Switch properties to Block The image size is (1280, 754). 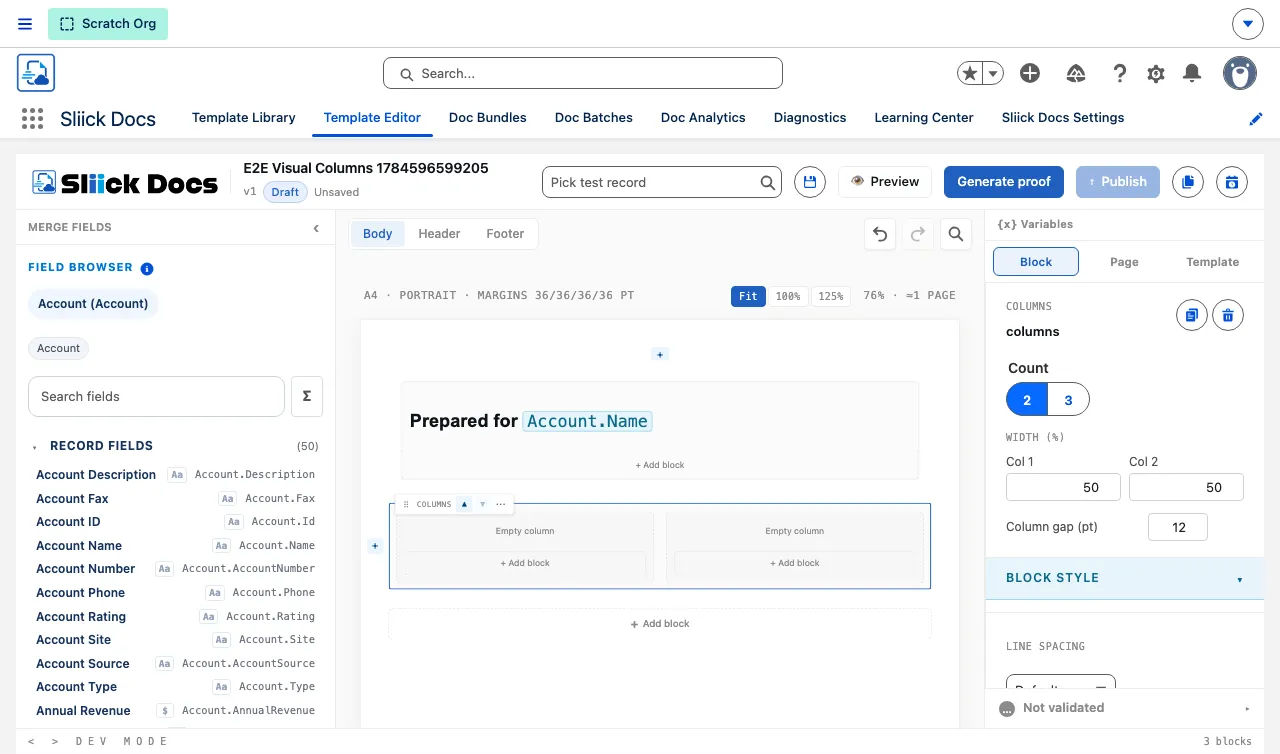[1036, 262]
